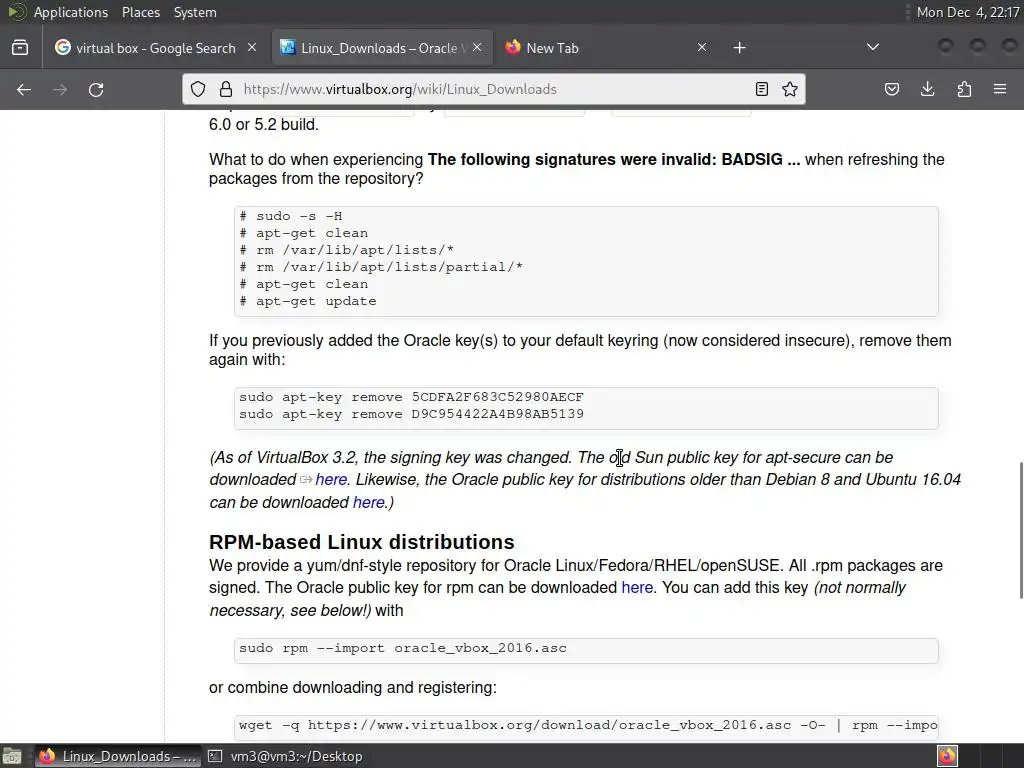Close the Linux_Downloads tab
Image resolution: width=1024 pixels, height=768 pixels.
point(477,48)
